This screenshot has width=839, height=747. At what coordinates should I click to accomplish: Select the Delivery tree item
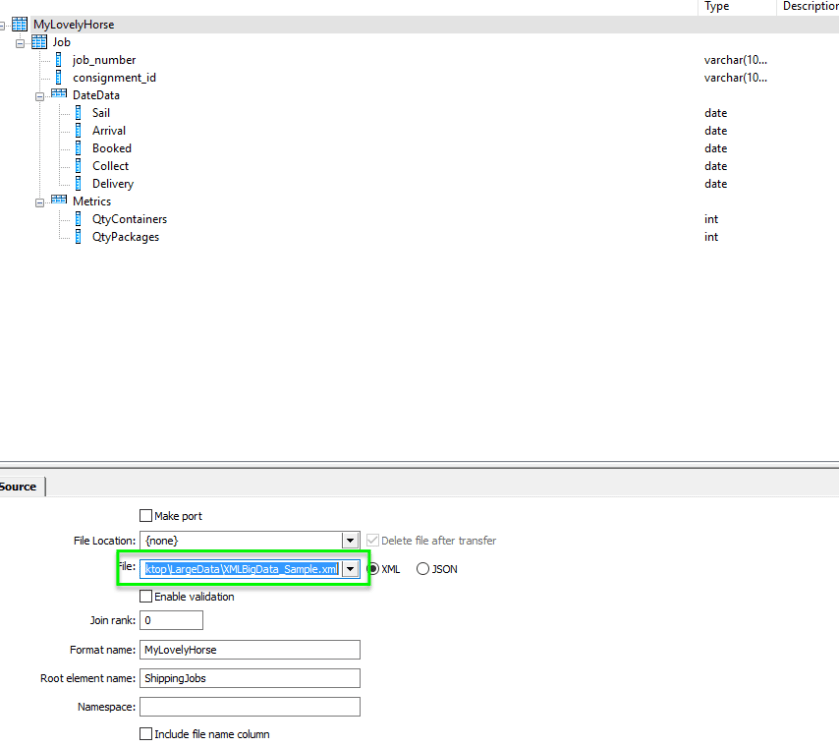point(113,184)
